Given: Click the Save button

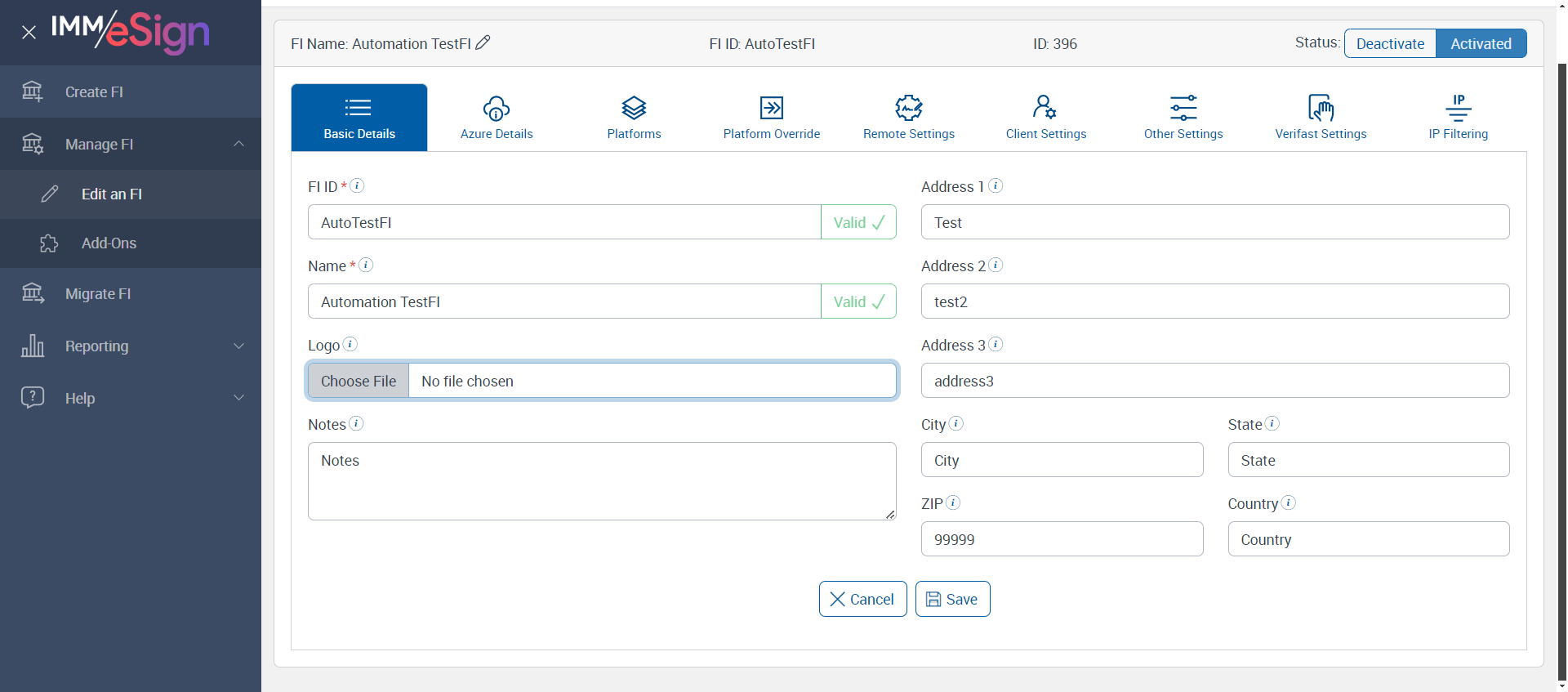Looking at the screenshot, I should (952, 599).
